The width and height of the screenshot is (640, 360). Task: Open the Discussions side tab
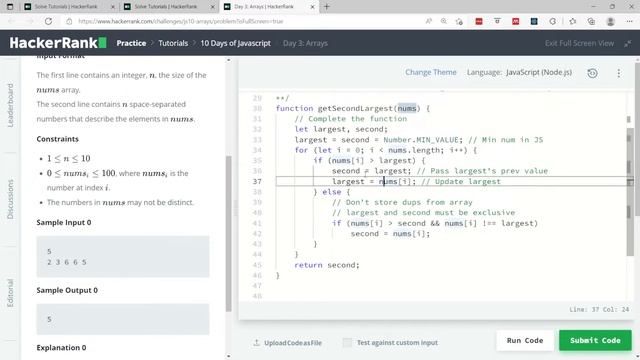[x=10, y=199]
